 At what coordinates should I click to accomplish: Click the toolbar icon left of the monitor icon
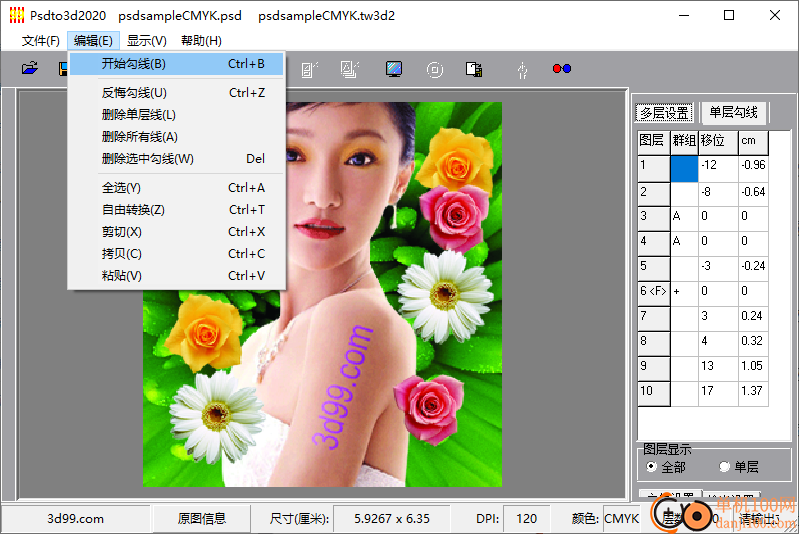pos(350,69)
